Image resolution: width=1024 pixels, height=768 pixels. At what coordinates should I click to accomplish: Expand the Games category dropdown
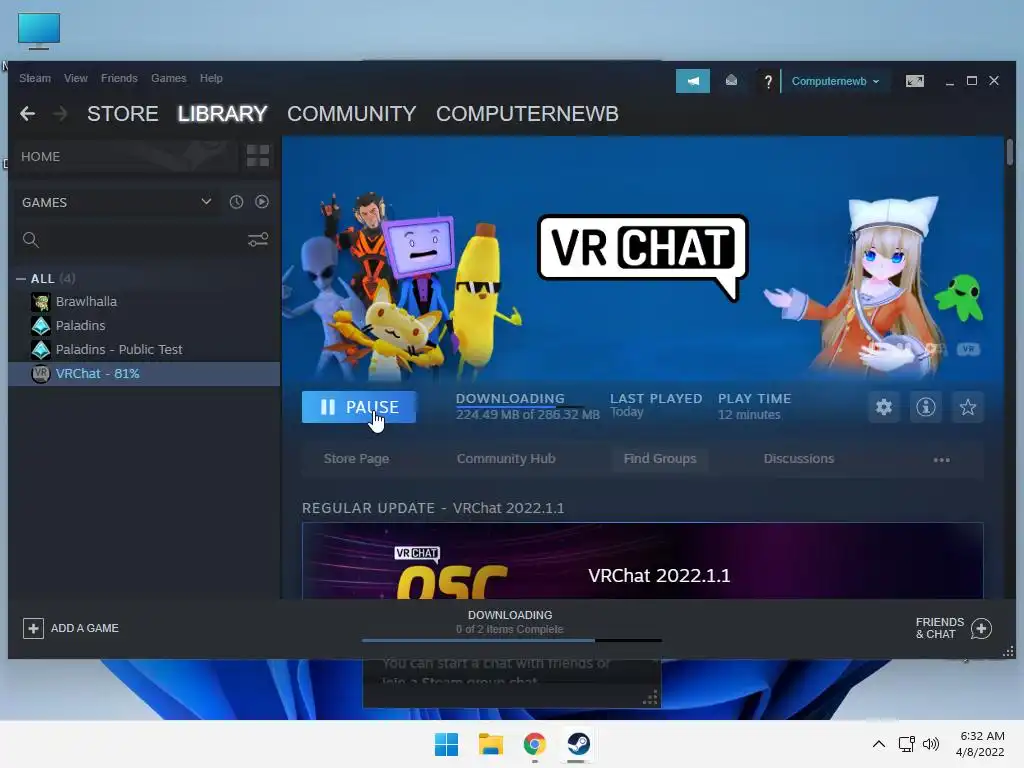point(206,201)
